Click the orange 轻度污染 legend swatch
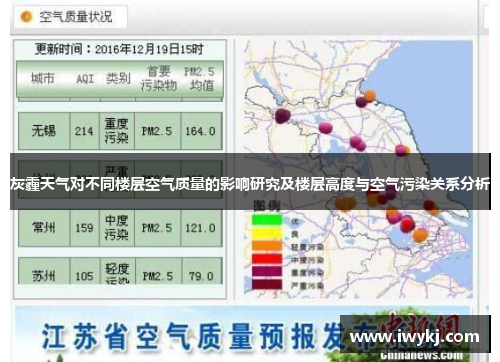 pyautogui.click(x=267, y=246)
